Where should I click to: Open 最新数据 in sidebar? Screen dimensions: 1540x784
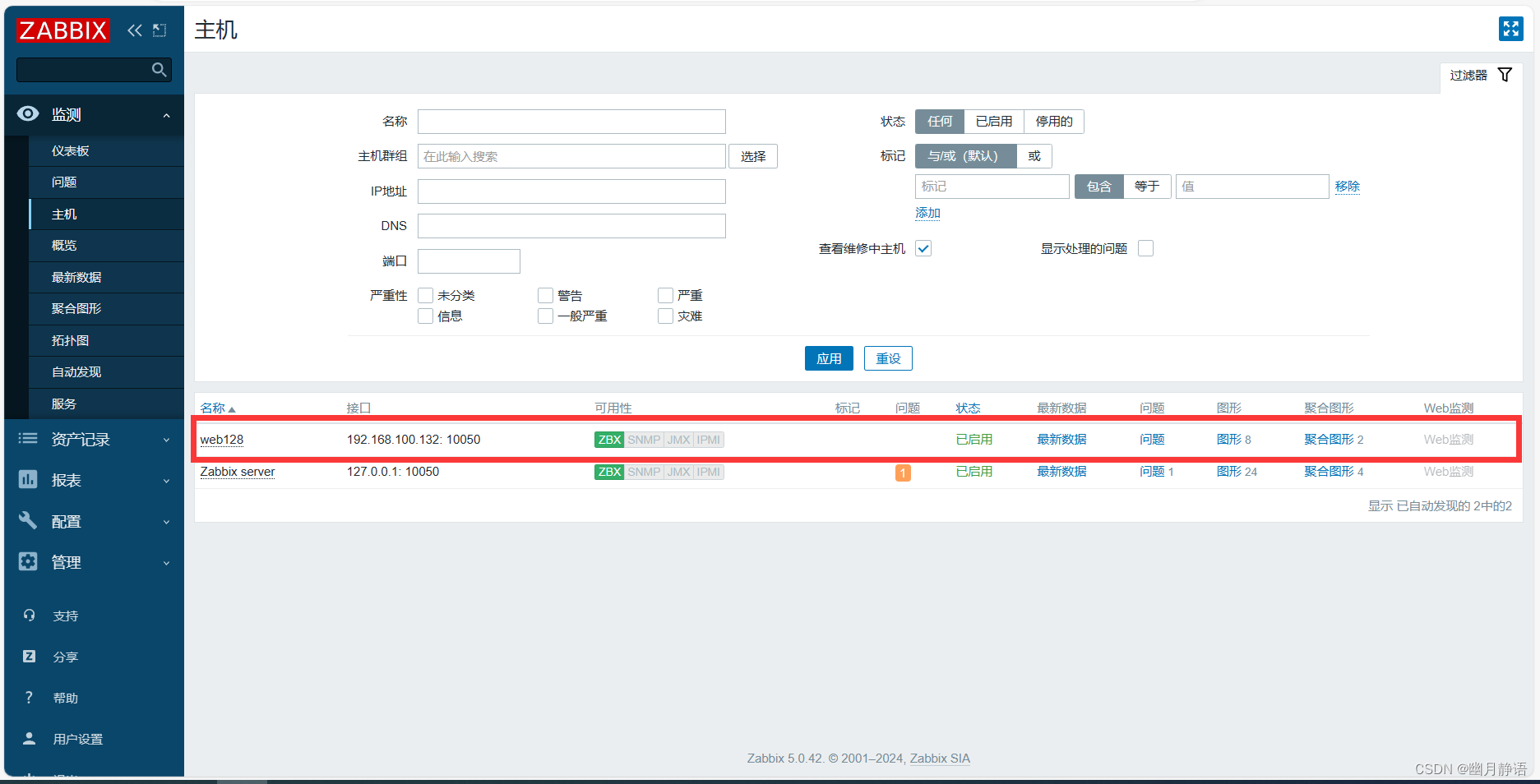click(x=106, y=278)
